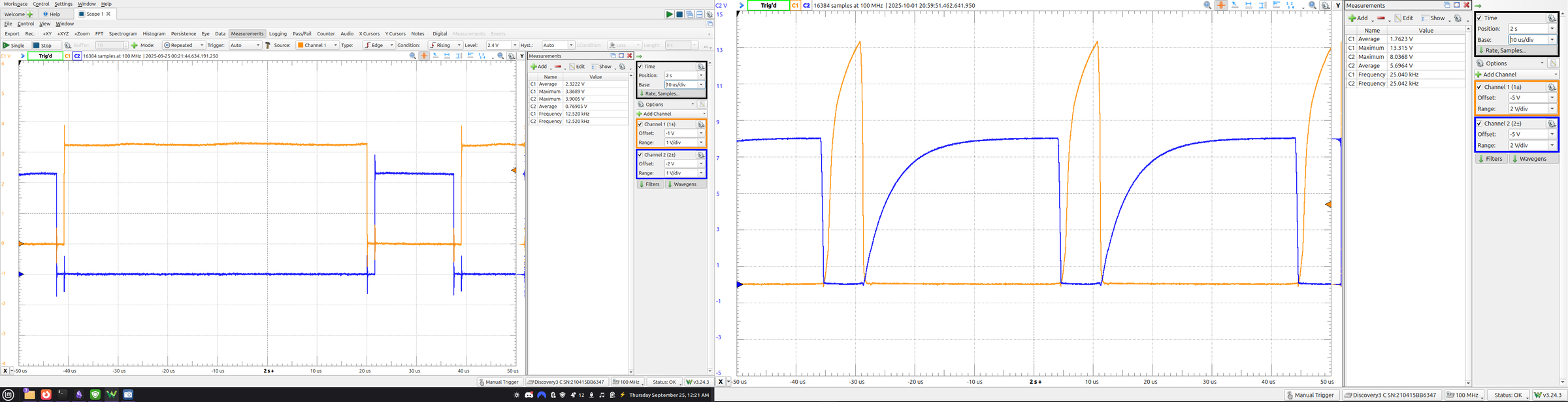This screenshot has width=1568, height=402.
Task: Open the Files folder icon on taskbar
Action: tap(29, 395)
